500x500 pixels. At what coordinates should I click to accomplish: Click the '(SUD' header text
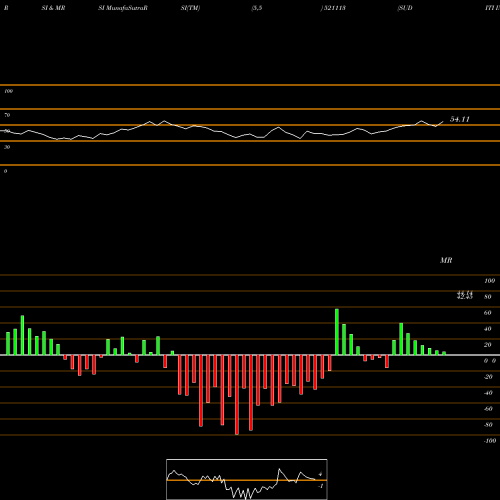405,8
